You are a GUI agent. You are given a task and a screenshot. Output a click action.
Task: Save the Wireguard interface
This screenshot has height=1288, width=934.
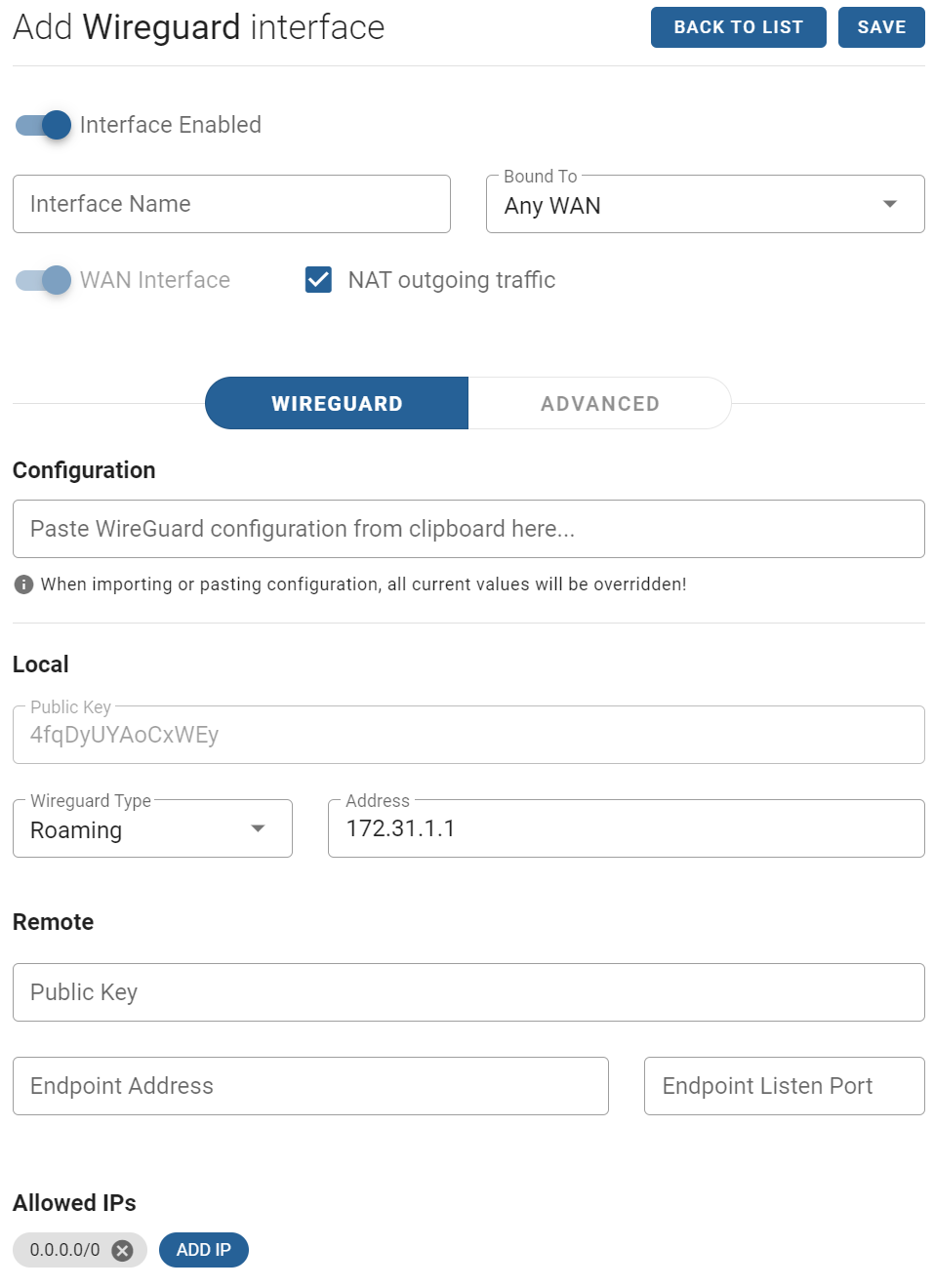tap(881, 27)
